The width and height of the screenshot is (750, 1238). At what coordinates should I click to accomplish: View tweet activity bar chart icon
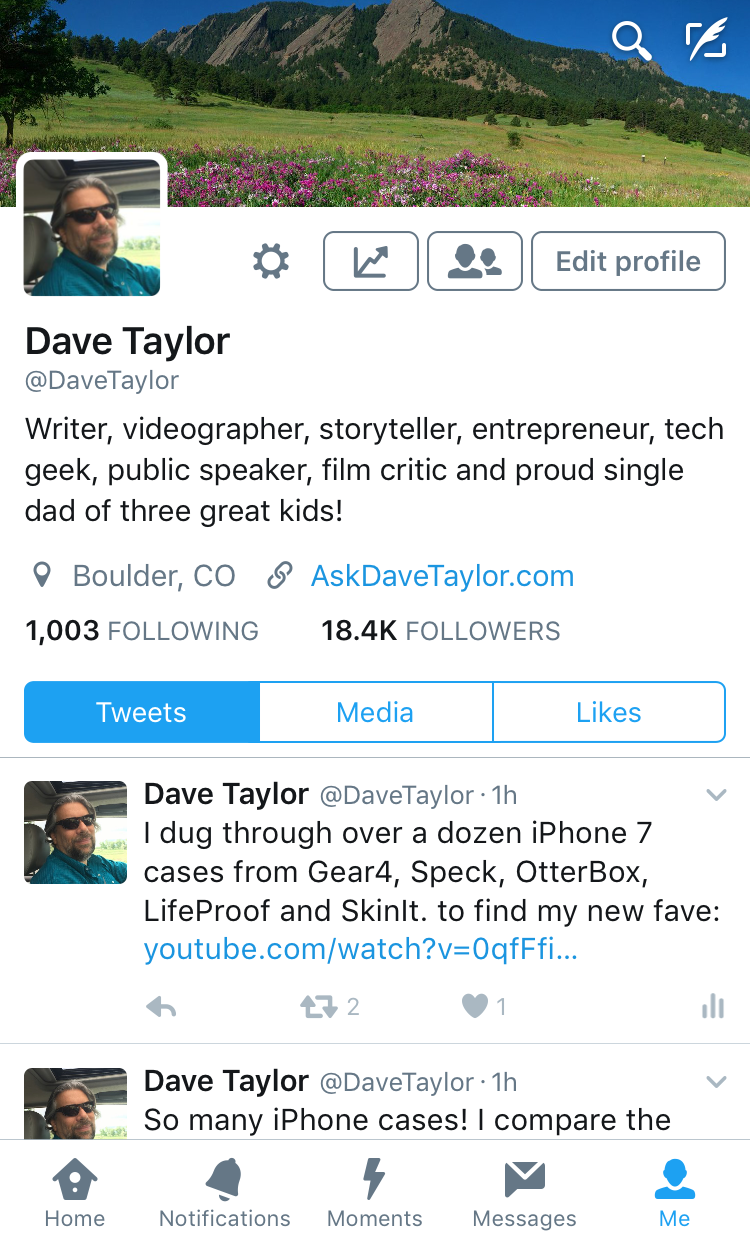713,1006
